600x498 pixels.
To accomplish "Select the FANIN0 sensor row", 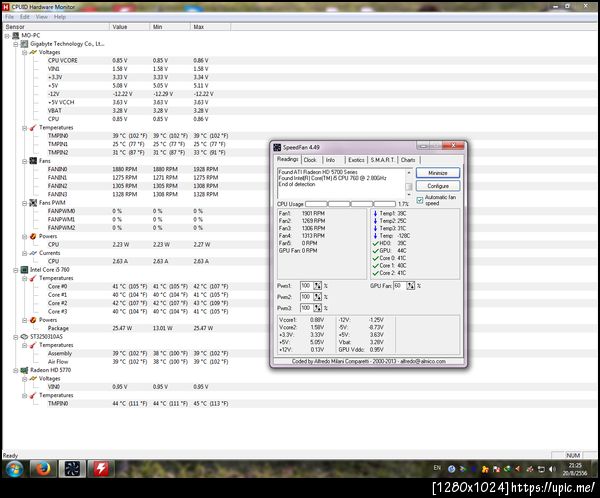I will (x=300, y=169).
